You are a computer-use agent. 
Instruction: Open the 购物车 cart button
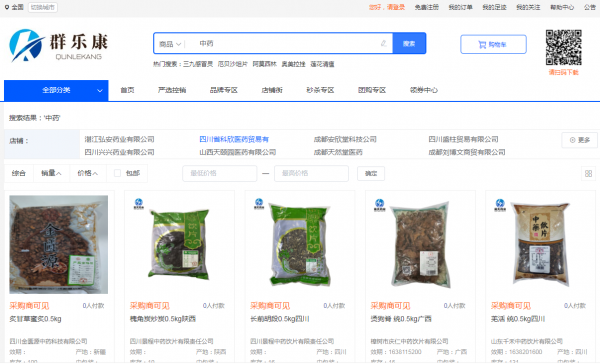pyautogui.click(x=493, y=44)
